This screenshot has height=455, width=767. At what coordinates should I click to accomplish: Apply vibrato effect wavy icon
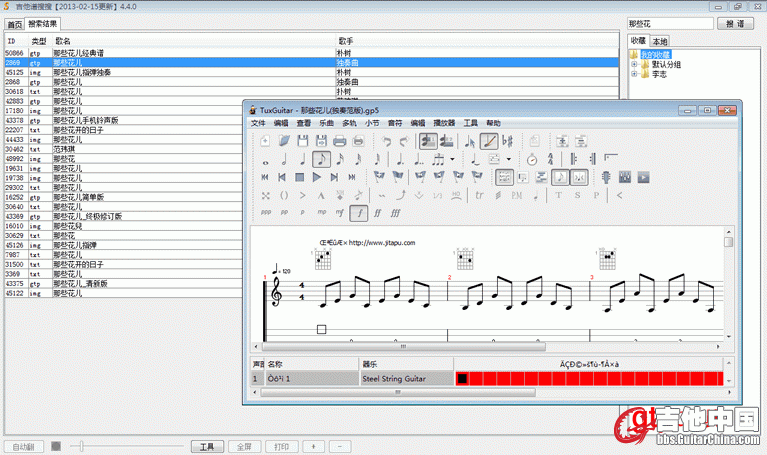382,195
